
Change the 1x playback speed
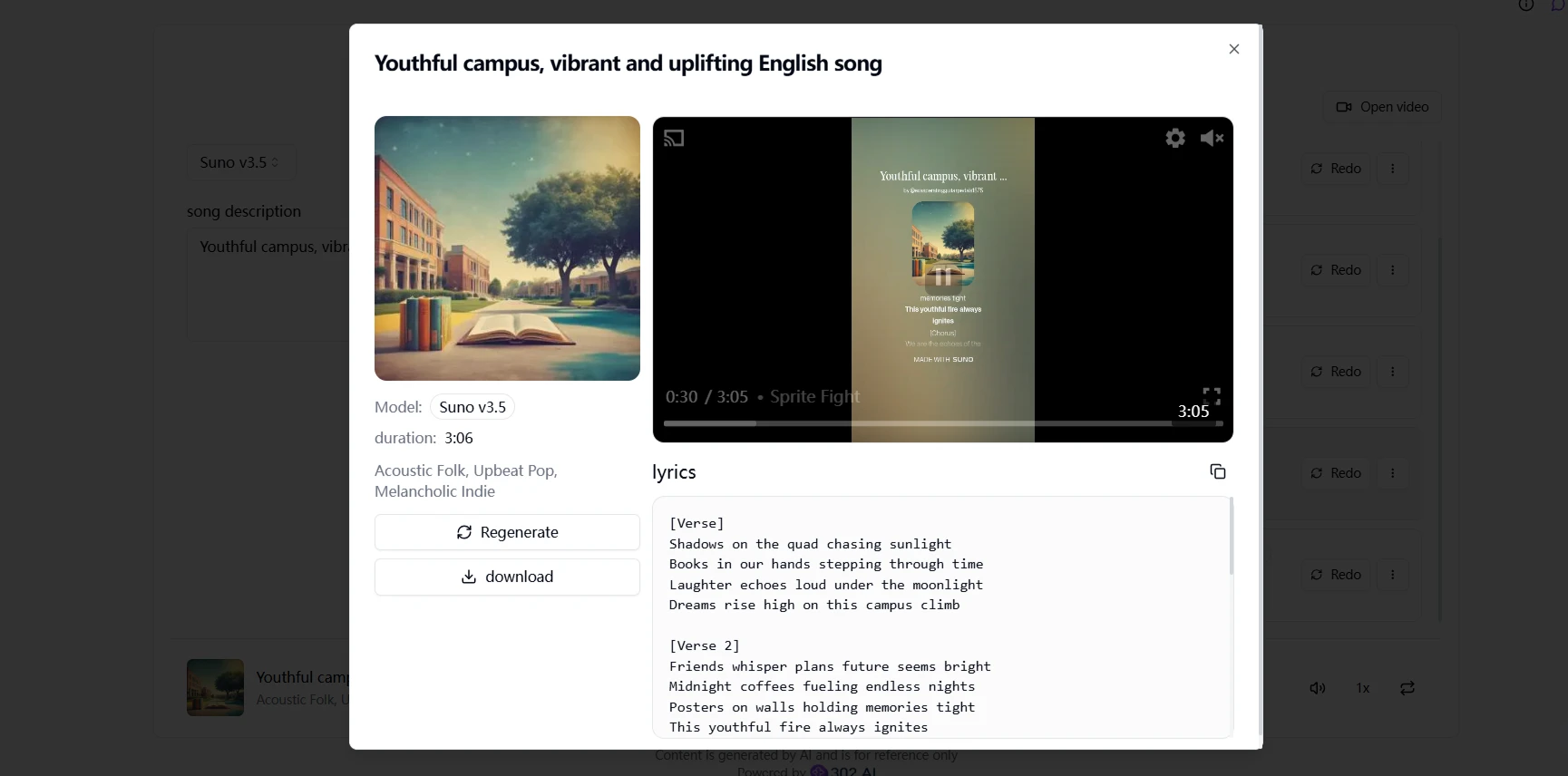pos(1362,688)
